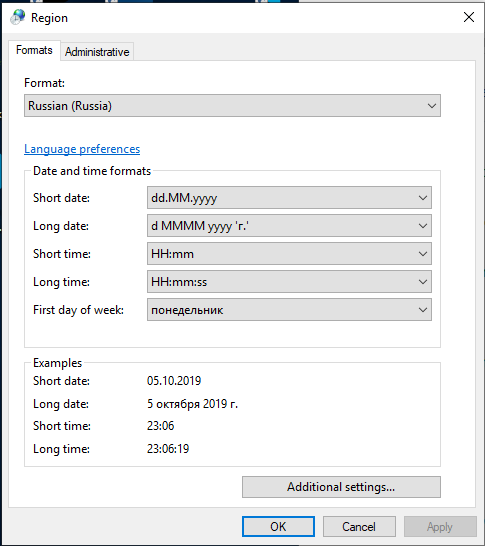Click the Additional settings button

tap(341, 487)
